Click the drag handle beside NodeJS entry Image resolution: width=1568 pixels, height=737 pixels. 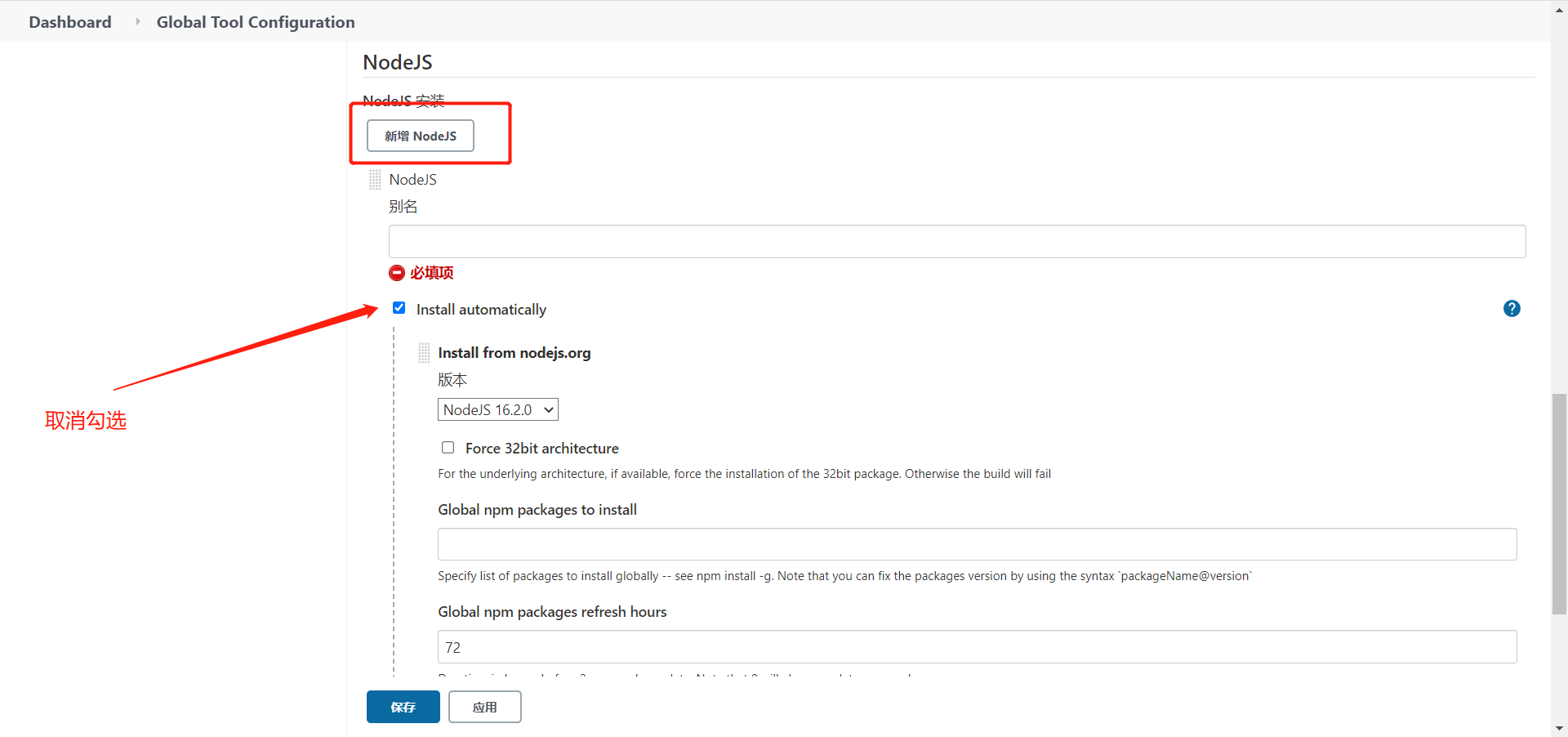tap(375, 180)
